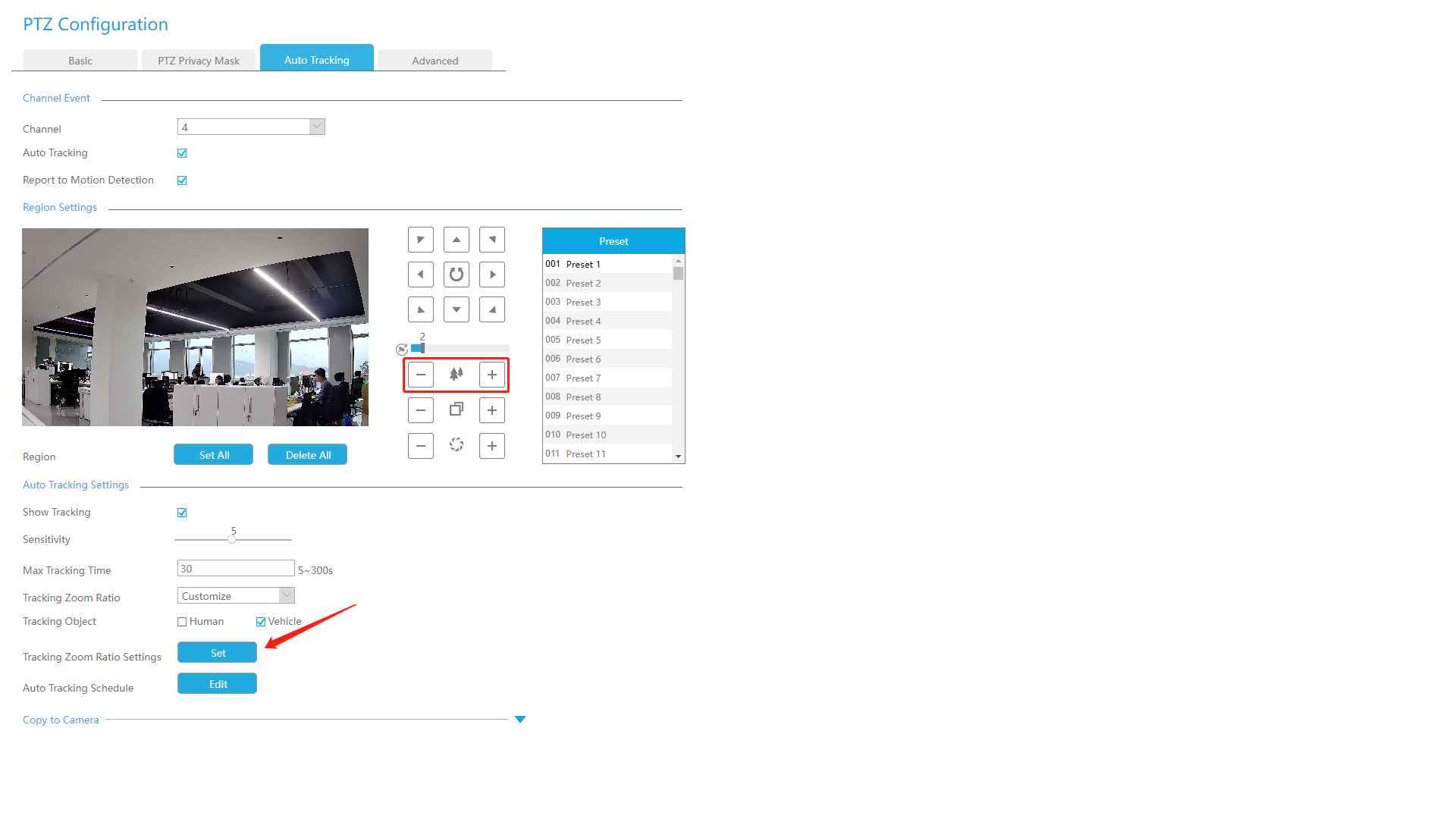Toggle Auto Tracking checkbox

[x=182, y=153]
